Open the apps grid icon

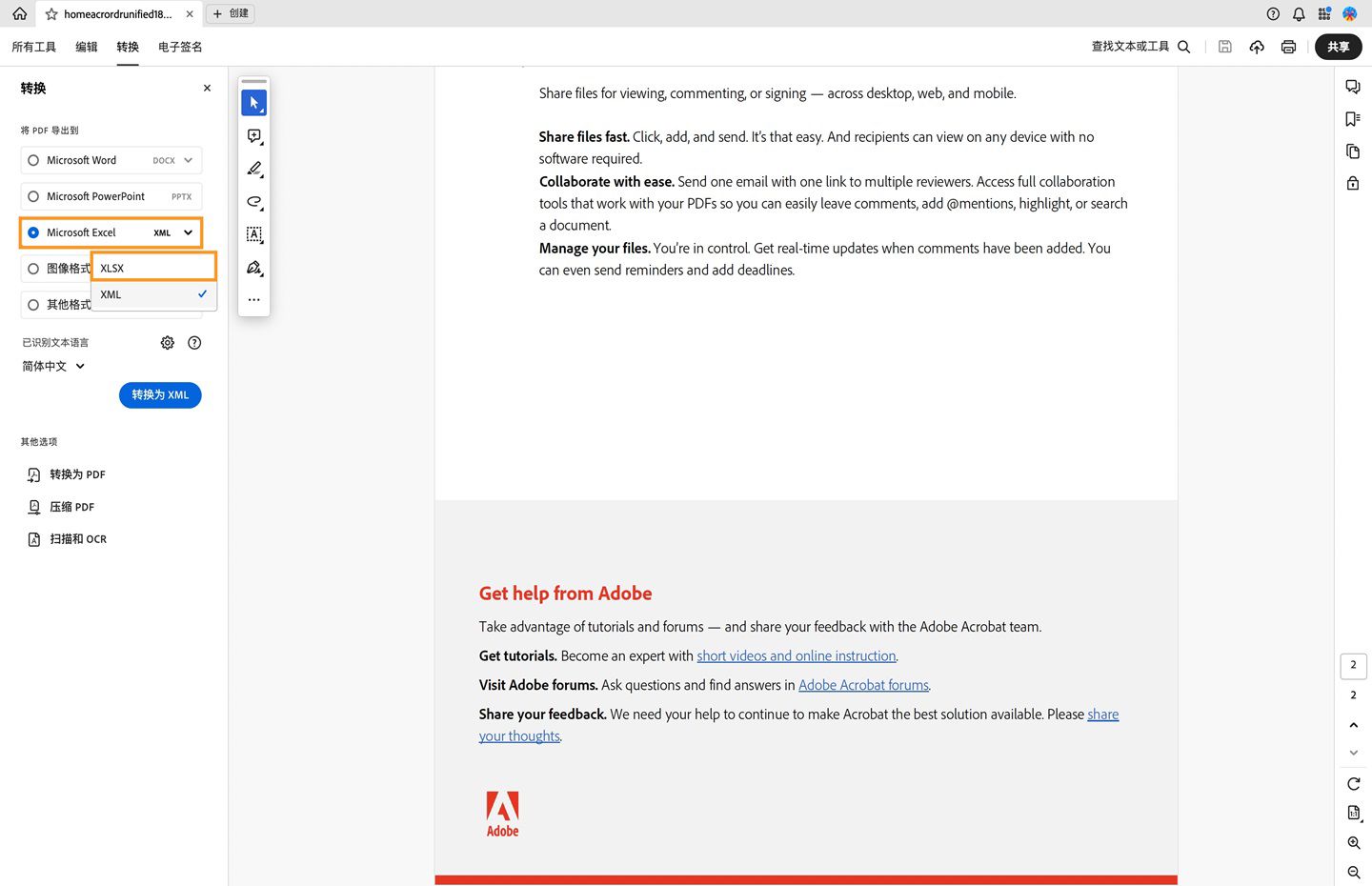[1324, 13]
